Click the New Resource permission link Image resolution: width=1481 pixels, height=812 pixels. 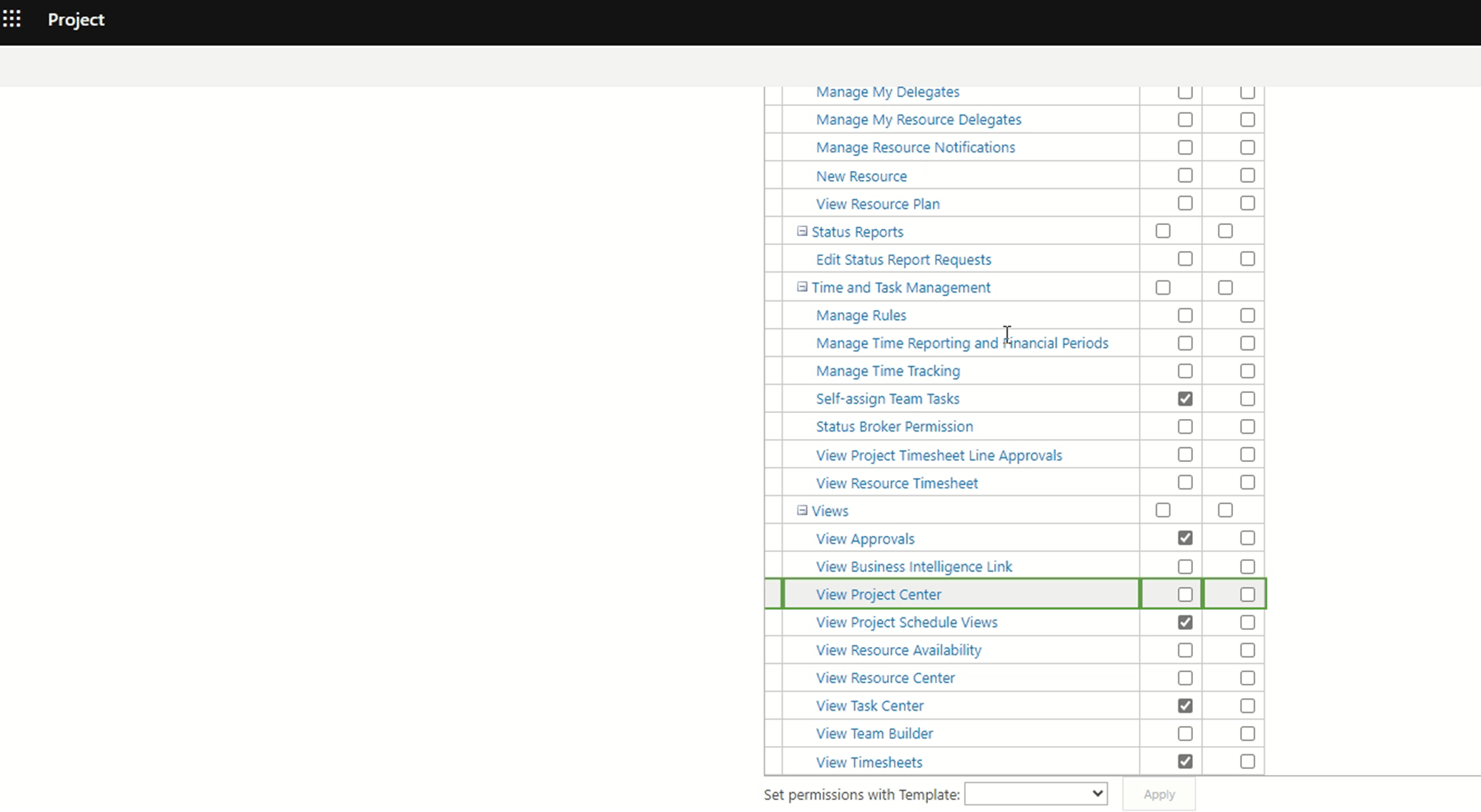point(861,176)
